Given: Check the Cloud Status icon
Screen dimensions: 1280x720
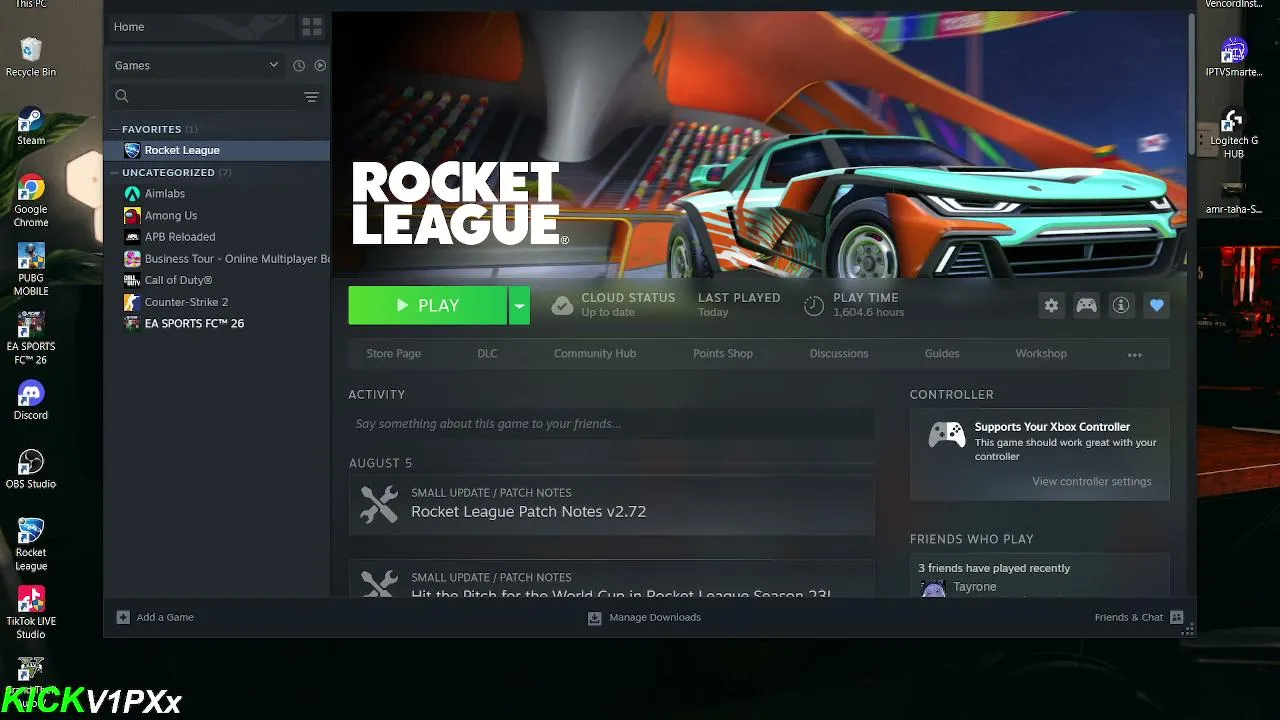Looking at the screenshot, I should [x=563, y=305].
